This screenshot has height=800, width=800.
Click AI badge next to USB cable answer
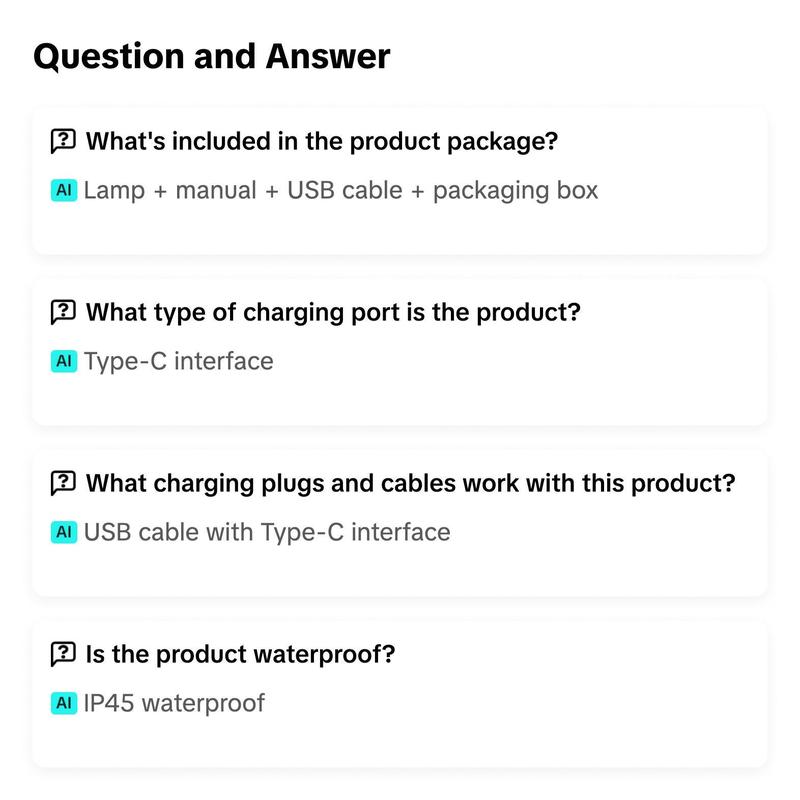coord(64,532)
